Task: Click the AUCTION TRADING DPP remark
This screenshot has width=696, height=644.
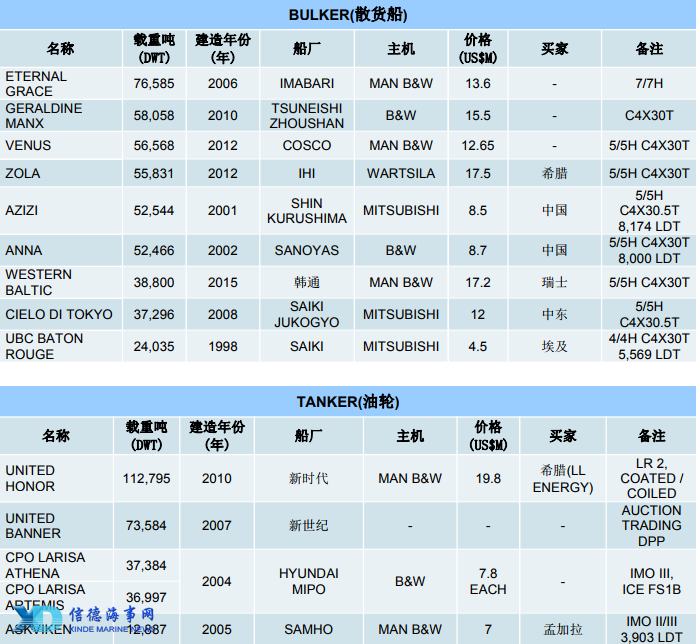Action: (x=652, y=525)
